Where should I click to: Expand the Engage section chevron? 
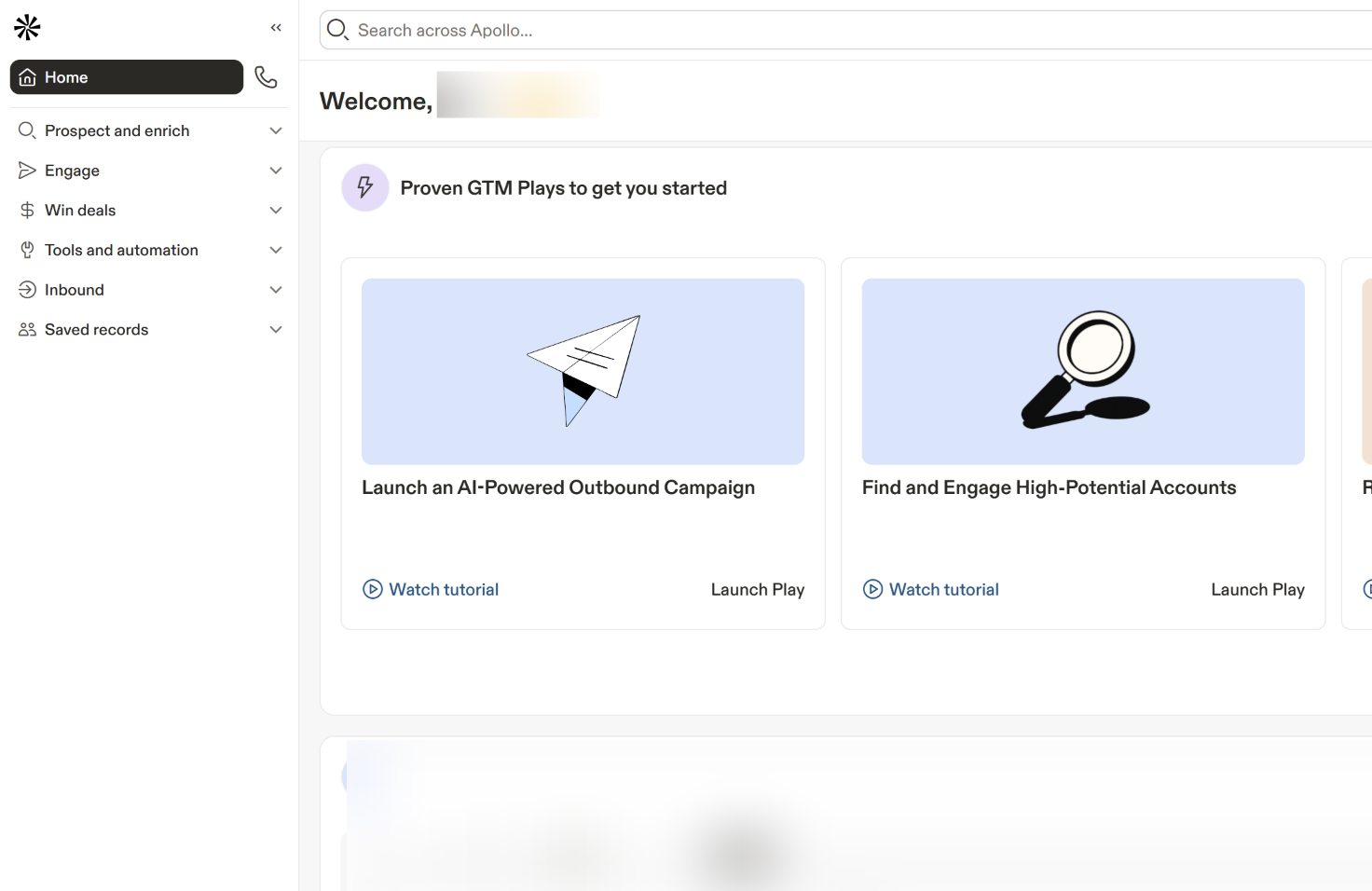tap(276, 171)
